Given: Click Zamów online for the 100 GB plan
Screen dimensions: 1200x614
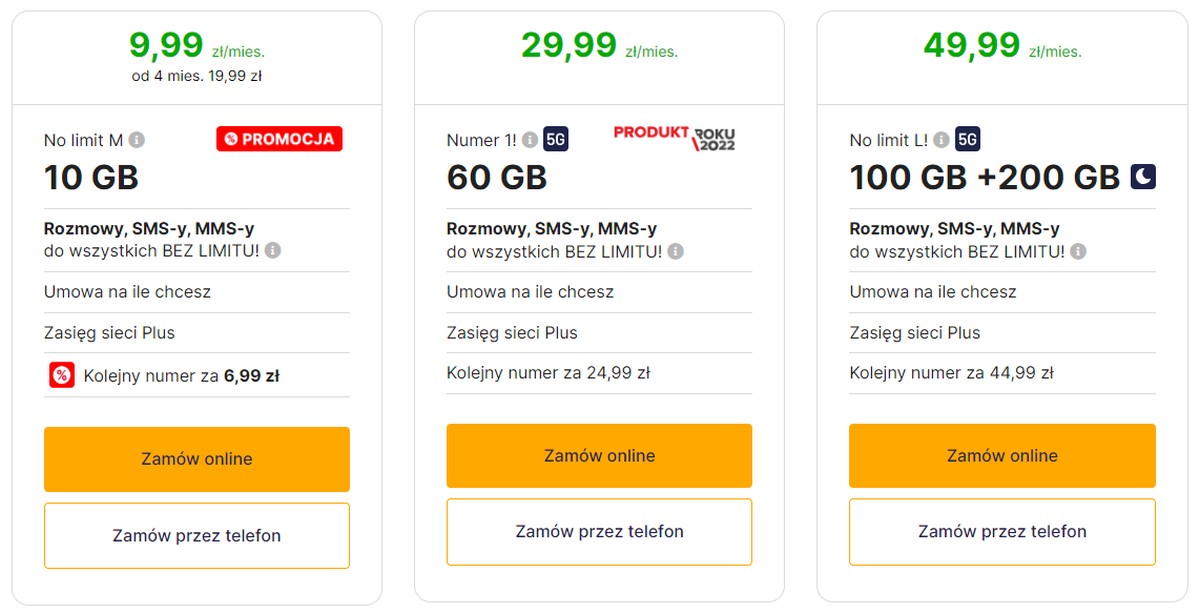Looking at the screenshot, I should (1002, 455).
